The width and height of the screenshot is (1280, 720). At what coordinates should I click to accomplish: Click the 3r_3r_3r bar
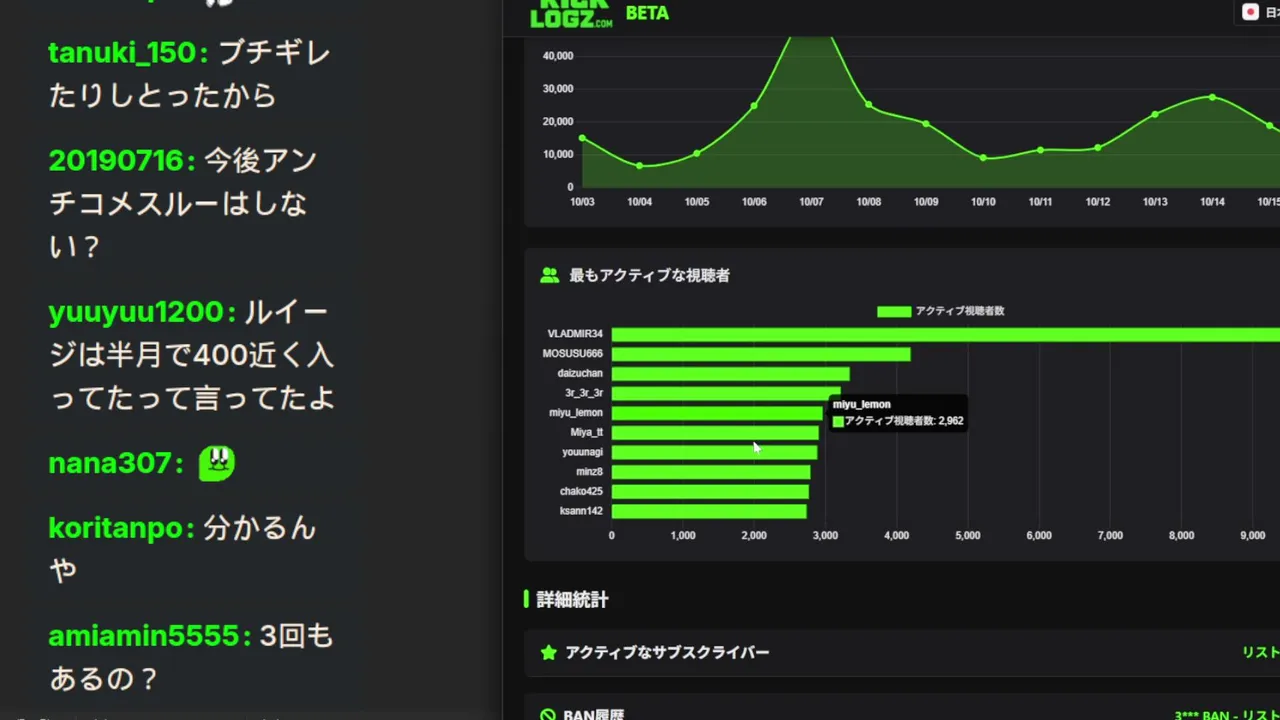pyautogui.click(x=726, y=393)
